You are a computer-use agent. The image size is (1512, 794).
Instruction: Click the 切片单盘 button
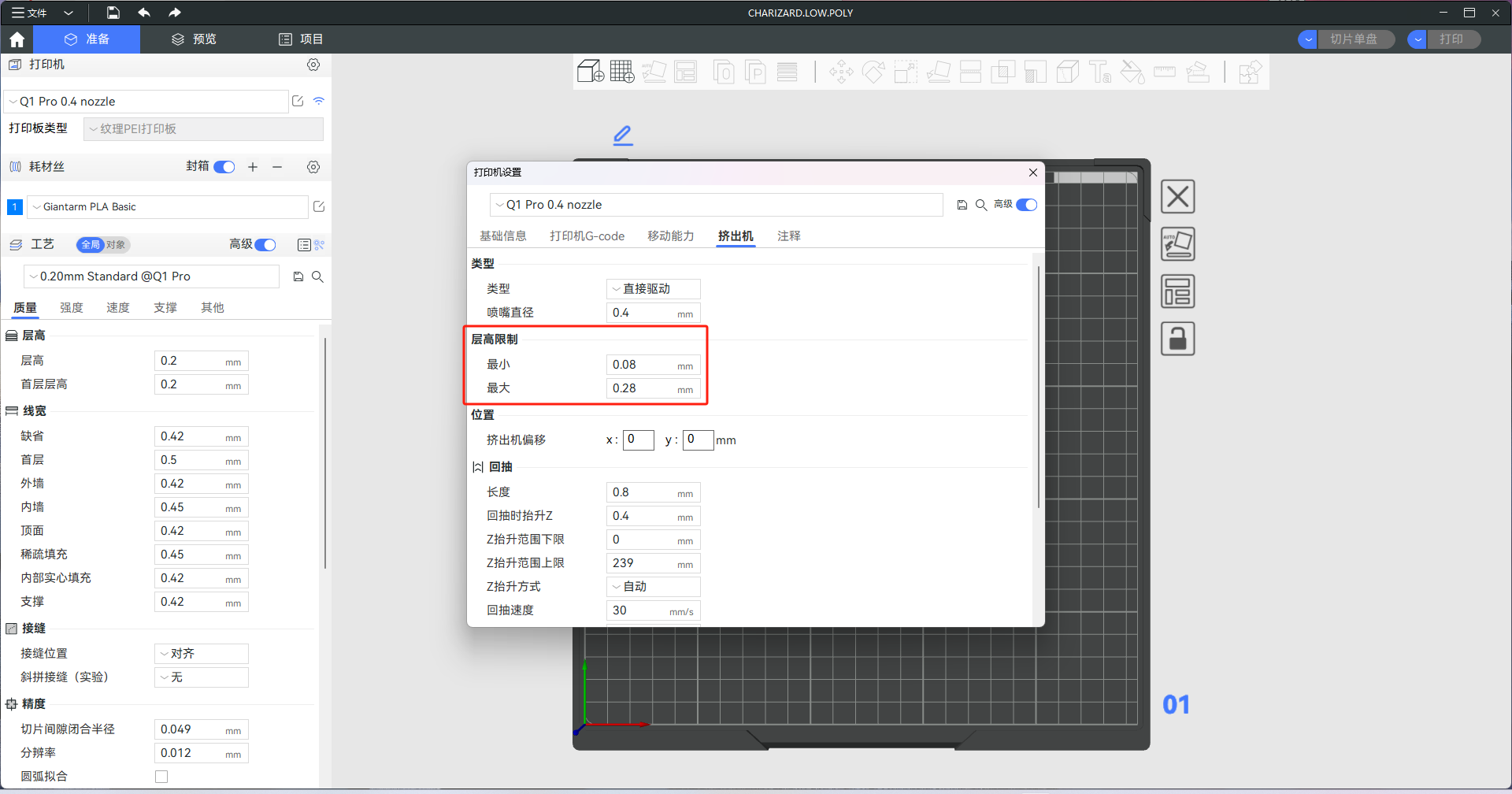[x=1354, y=39]
